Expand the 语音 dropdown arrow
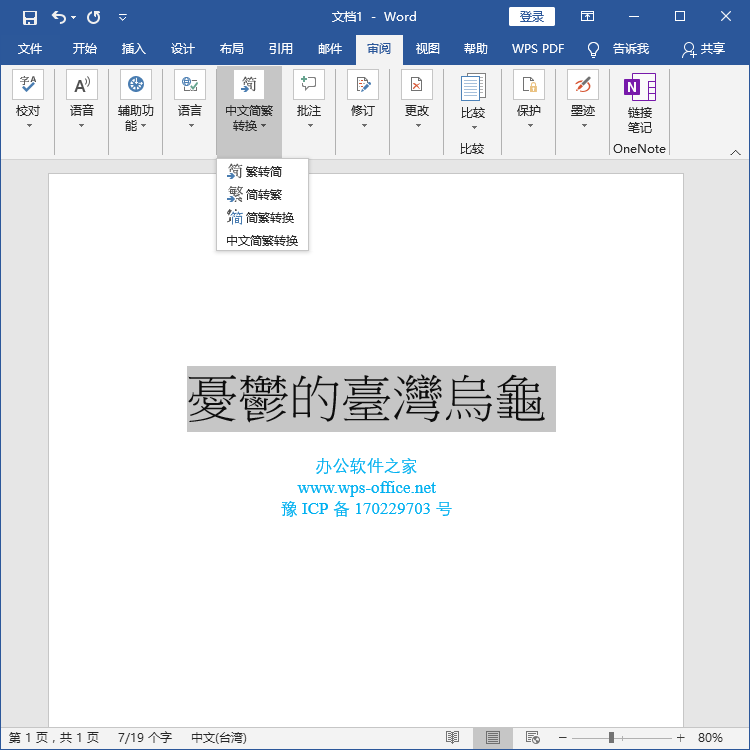The image size is (750, 750). pyautogui.click(x=81, y=126)
